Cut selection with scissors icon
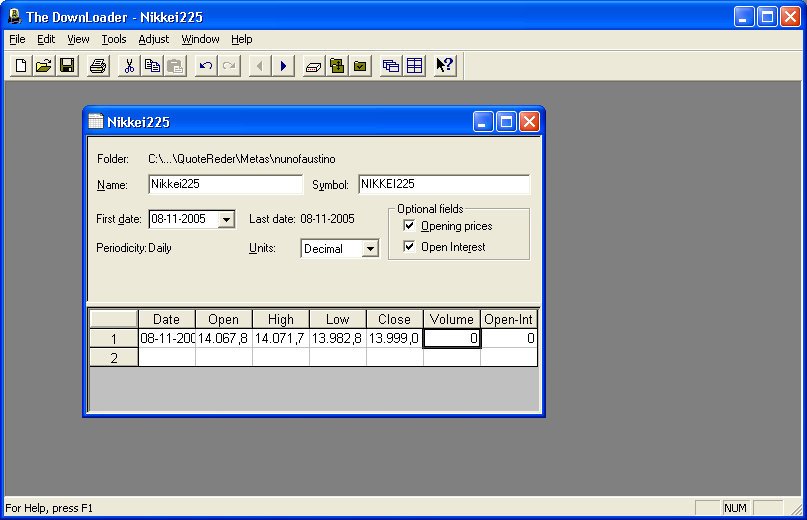The height and width of the screenshot is (520, 807). pos(129,66)
